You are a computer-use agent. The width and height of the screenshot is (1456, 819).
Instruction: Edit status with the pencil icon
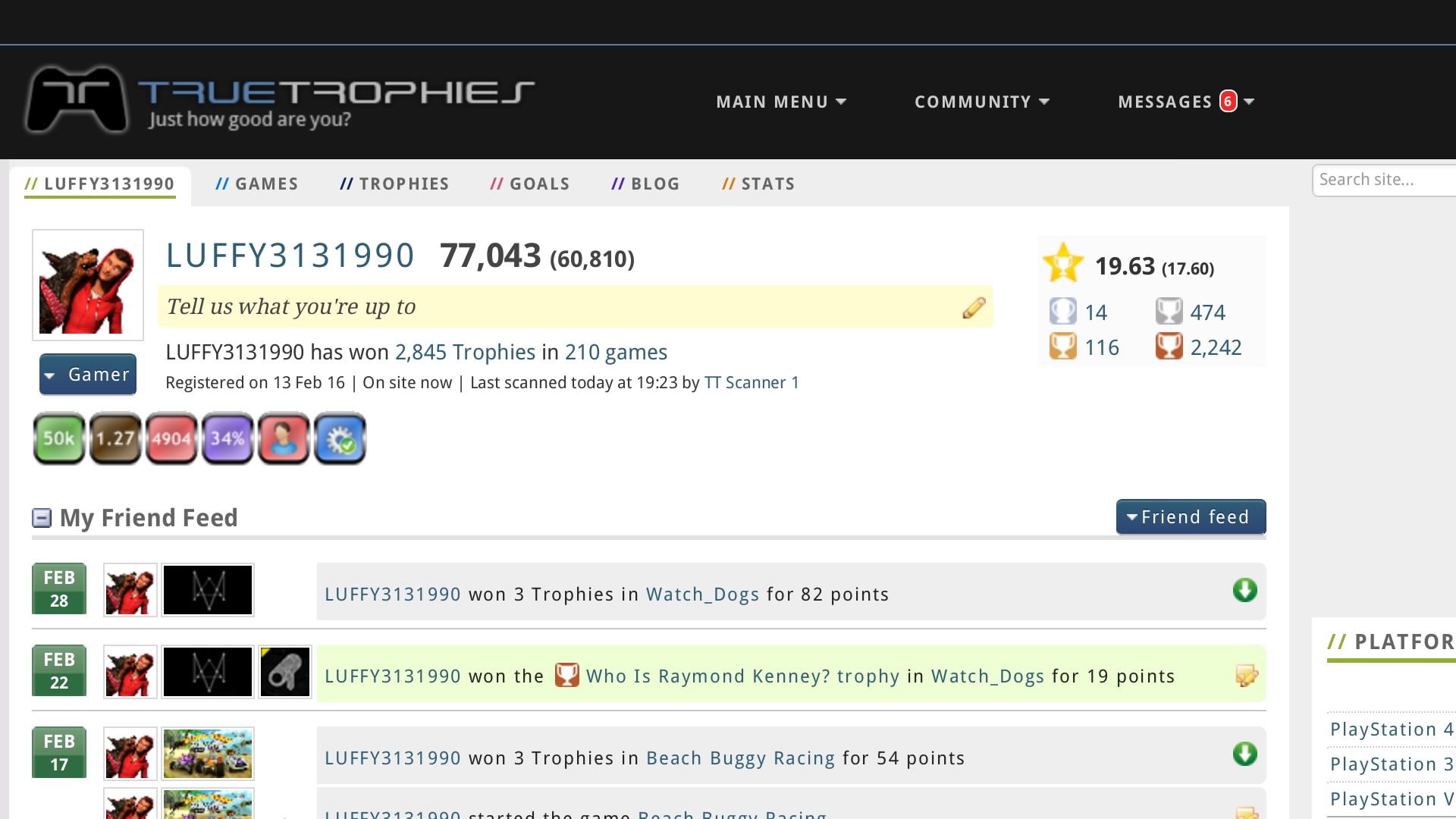[x=974, y=307]
